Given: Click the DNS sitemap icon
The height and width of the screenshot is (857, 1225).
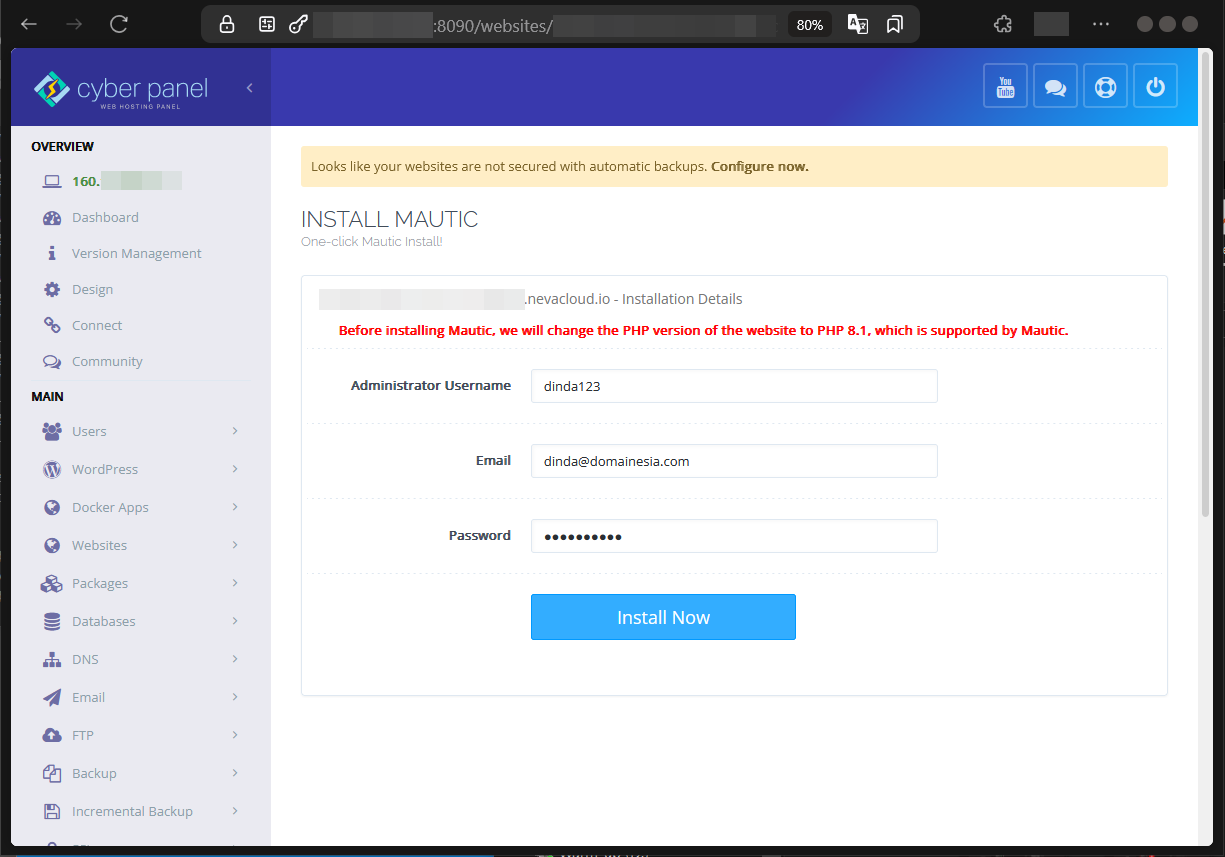Looking at the screenshot, I should 52,660.
